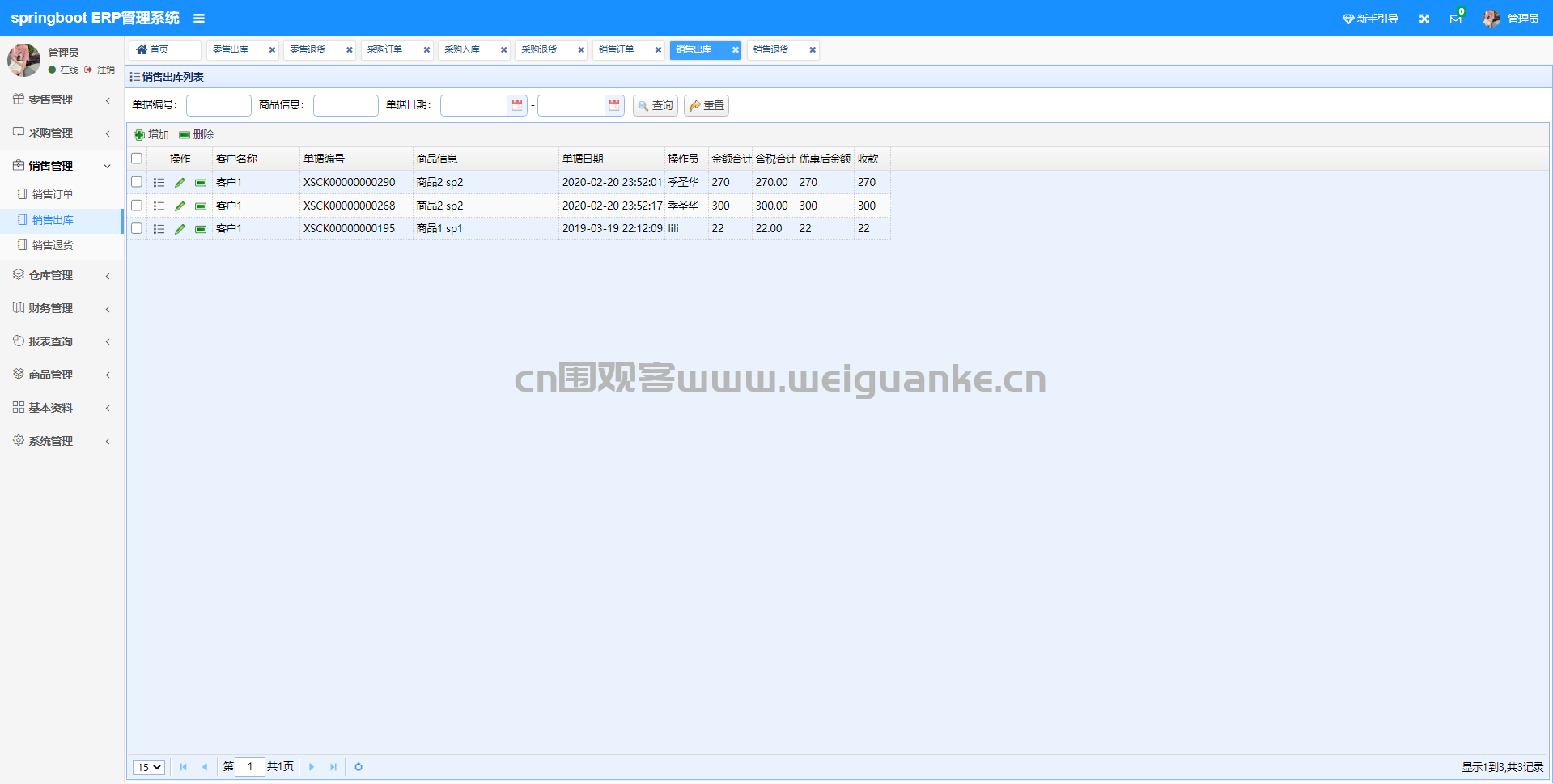Go to first page of the table
1553x784 pixels.
(x=184, y=767)
